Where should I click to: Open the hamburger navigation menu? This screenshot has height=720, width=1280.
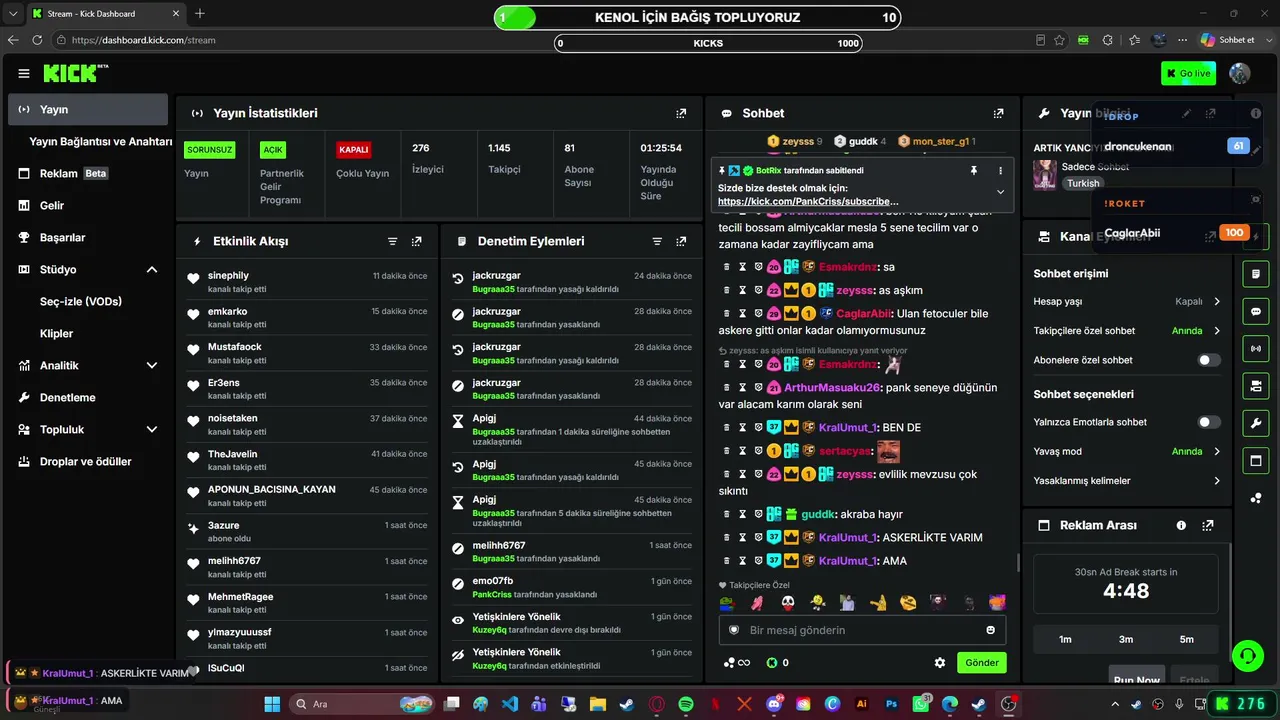(x=24, y=73)
